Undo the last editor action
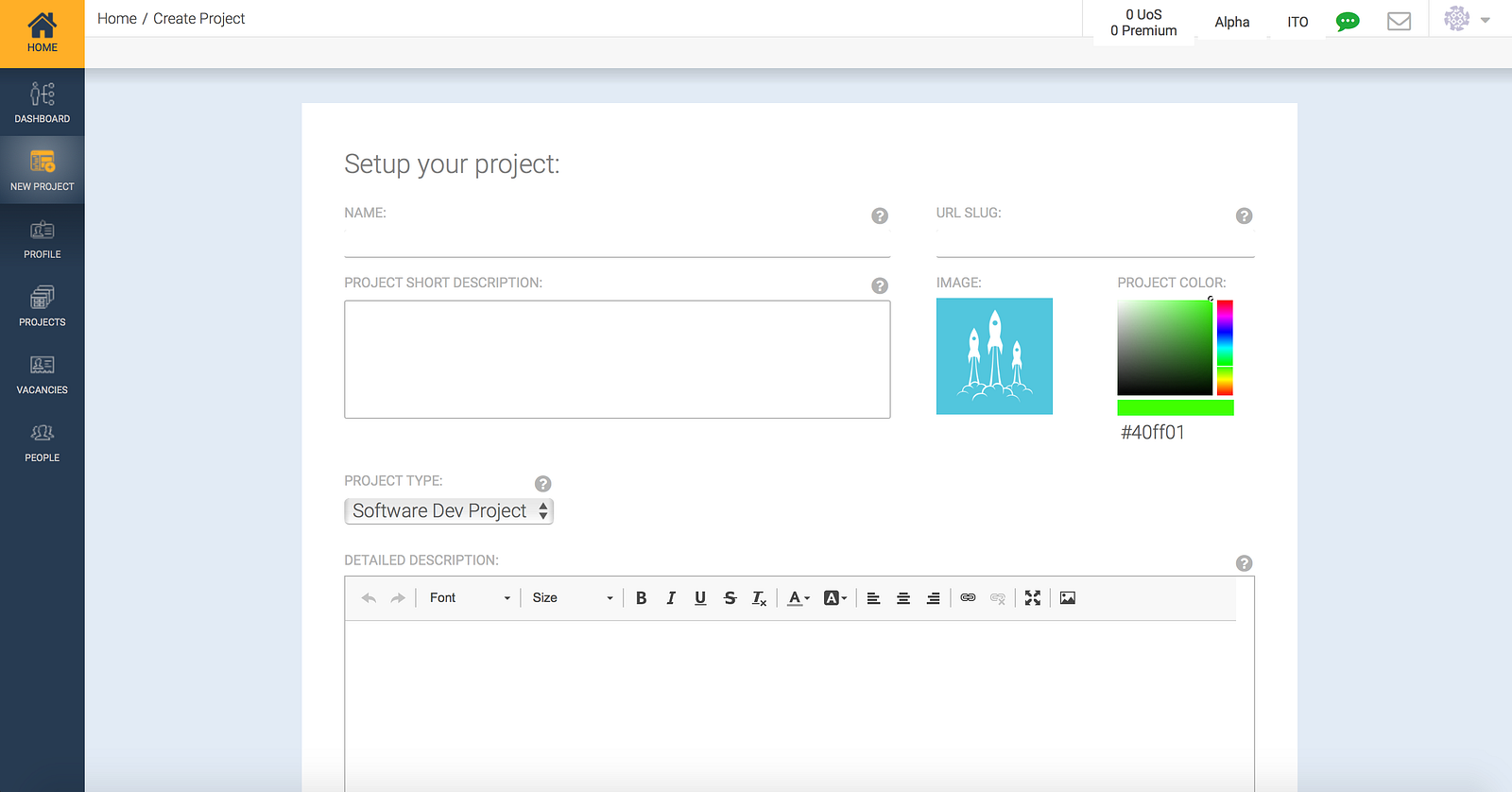Viewport: 1512px width, 792px height. pyautogui.click(x=369, y=598)
